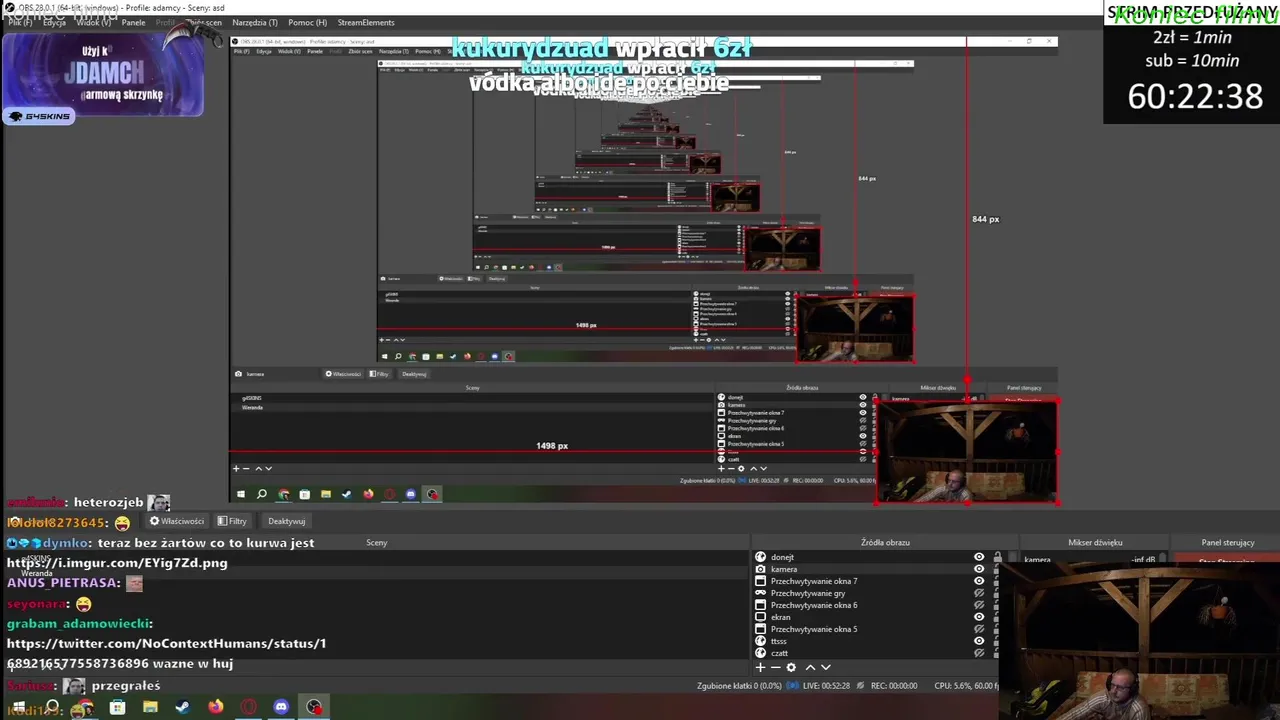Click the selected kamera box in preview
Viewport: 1280px width, 720px height.
click(x=967, y=452)
